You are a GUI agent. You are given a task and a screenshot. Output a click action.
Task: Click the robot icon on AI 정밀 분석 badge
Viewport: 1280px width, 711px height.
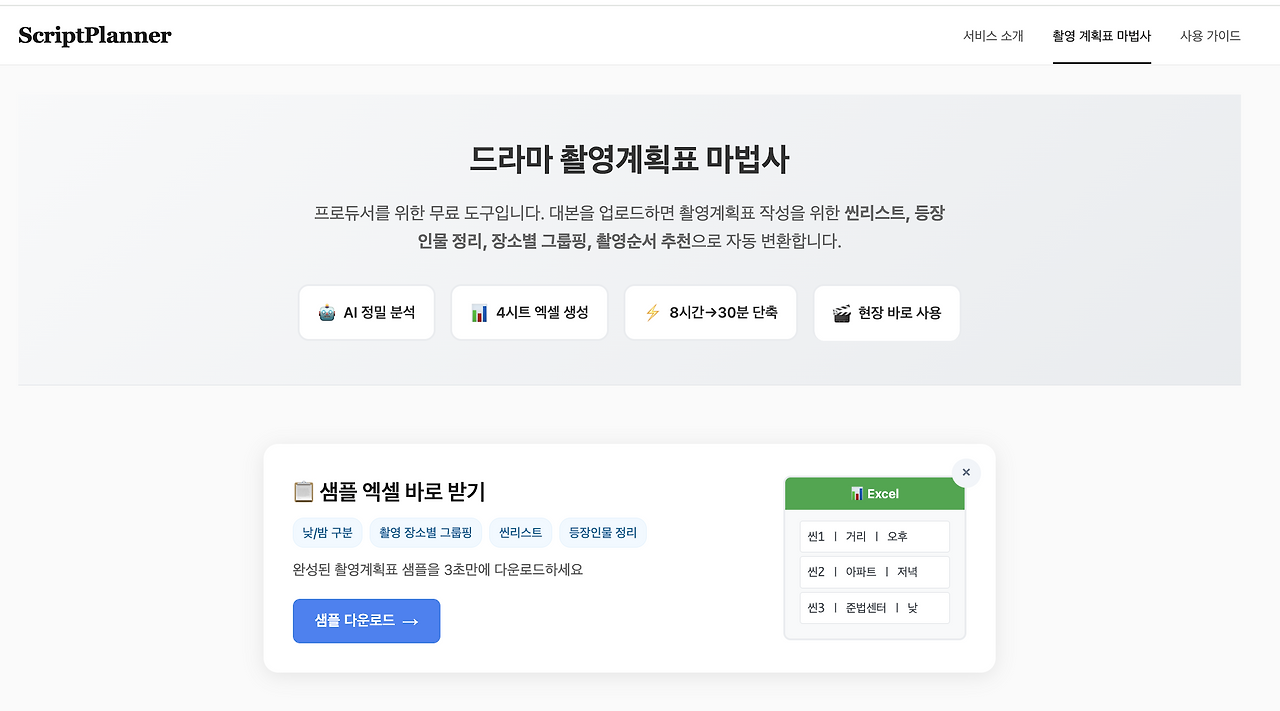click(326, 312)
